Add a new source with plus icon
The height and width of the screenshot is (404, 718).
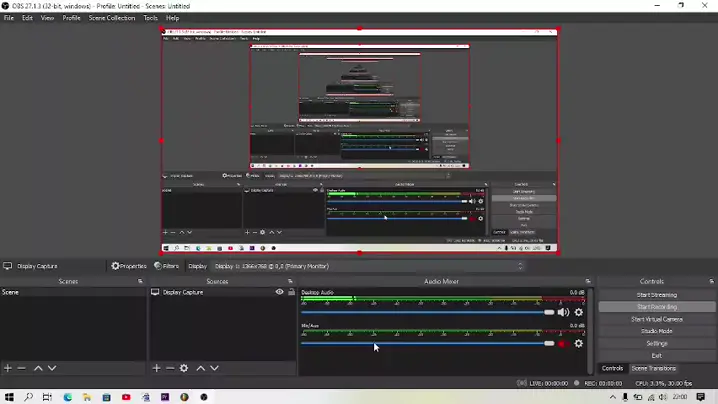point(156,368)
